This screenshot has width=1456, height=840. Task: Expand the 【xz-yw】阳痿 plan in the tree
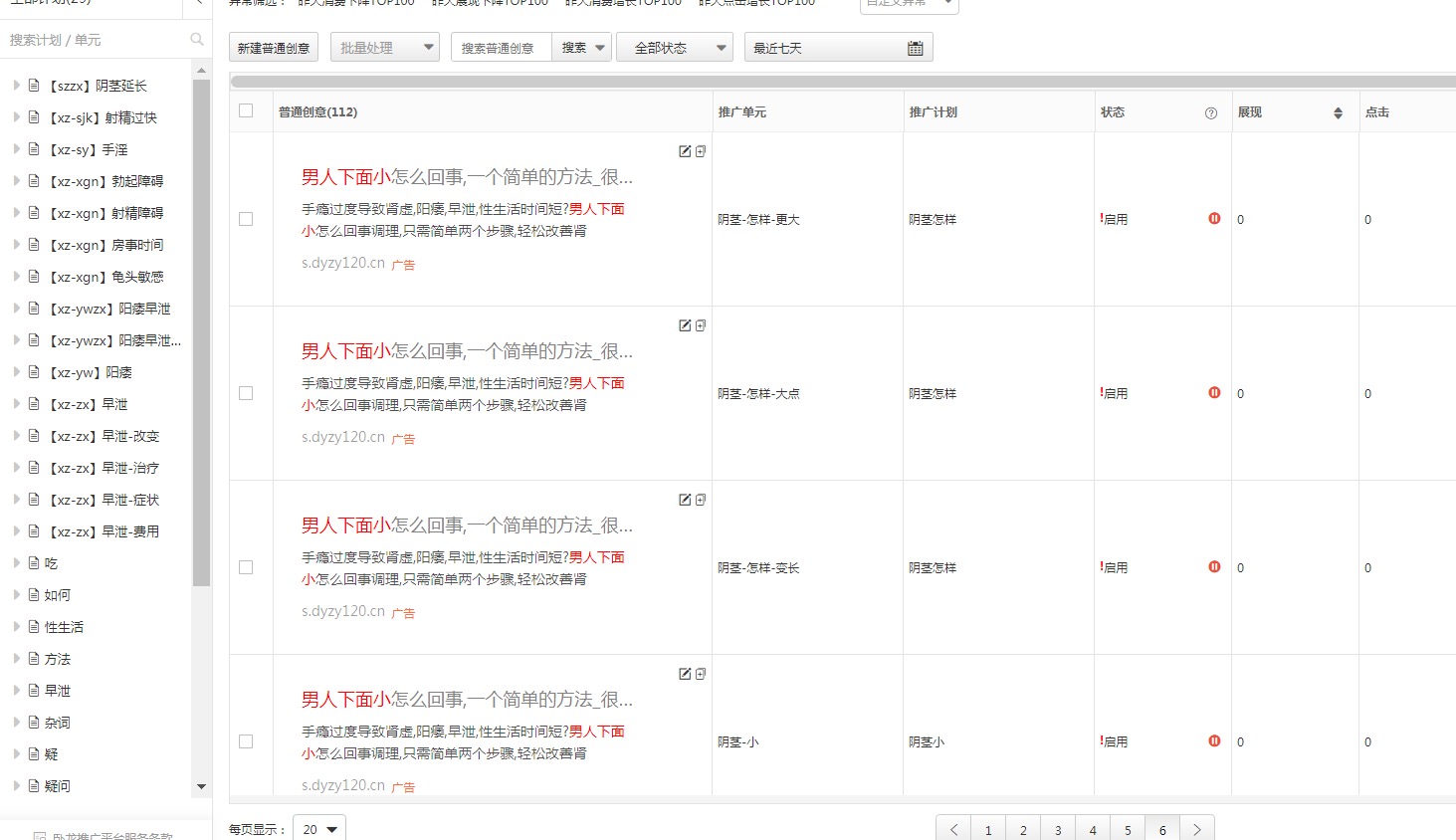pyautogui.click(x=16, y=372)
